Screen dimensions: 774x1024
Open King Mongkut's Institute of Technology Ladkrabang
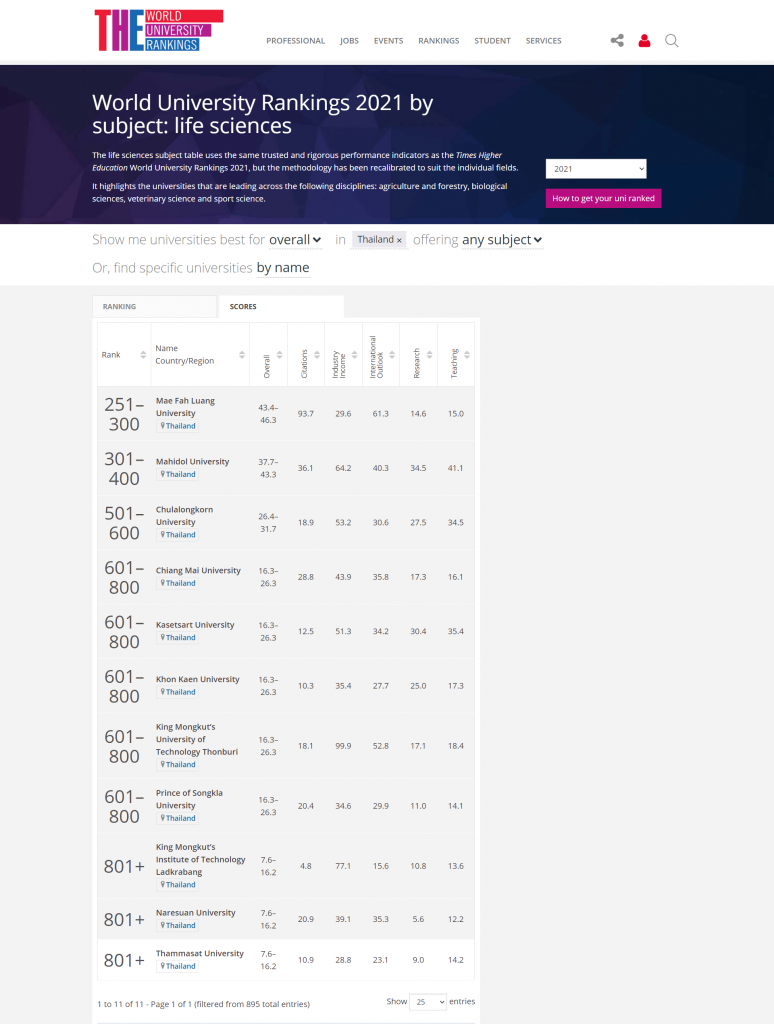pos(201,859)
